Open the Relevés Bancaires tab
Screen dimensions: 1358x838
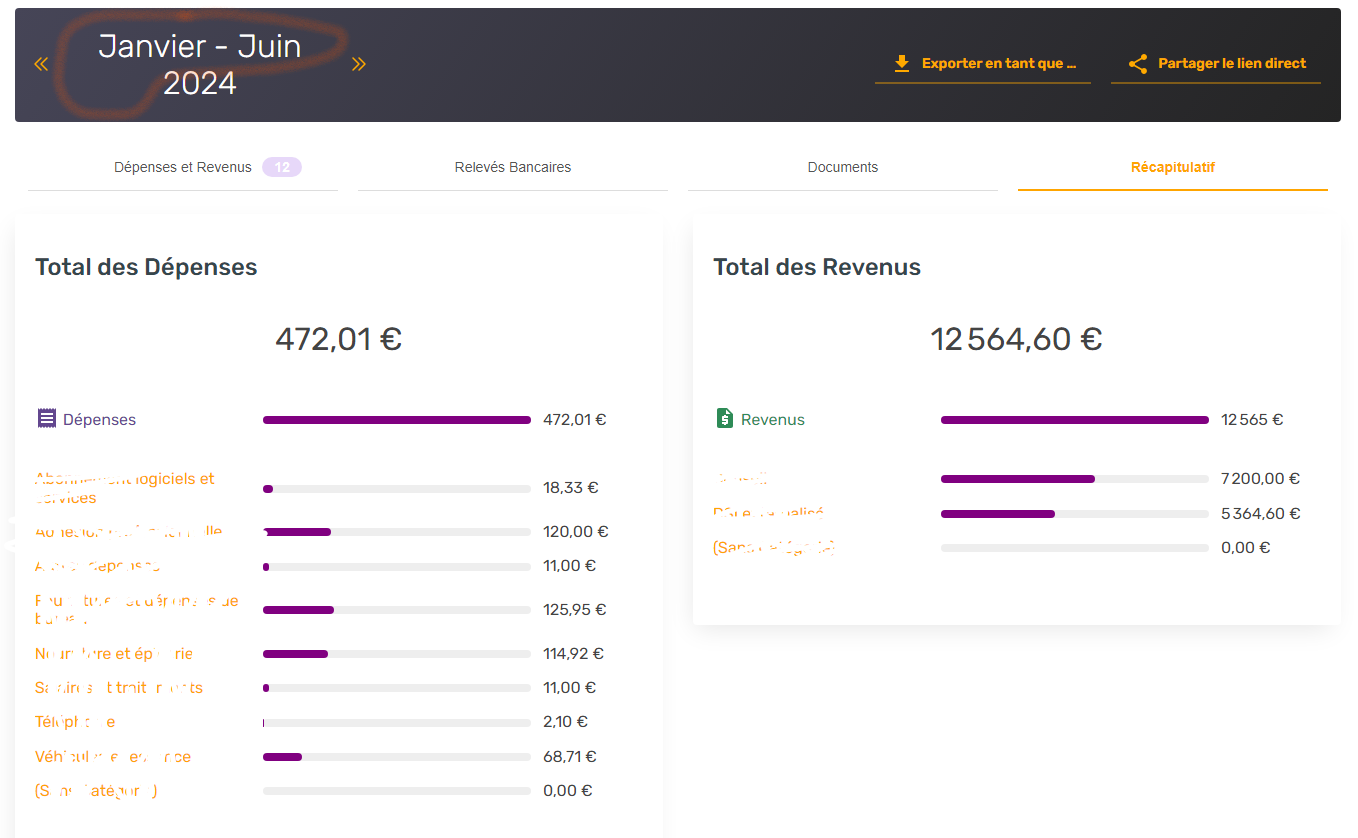(x=513, y=167)
